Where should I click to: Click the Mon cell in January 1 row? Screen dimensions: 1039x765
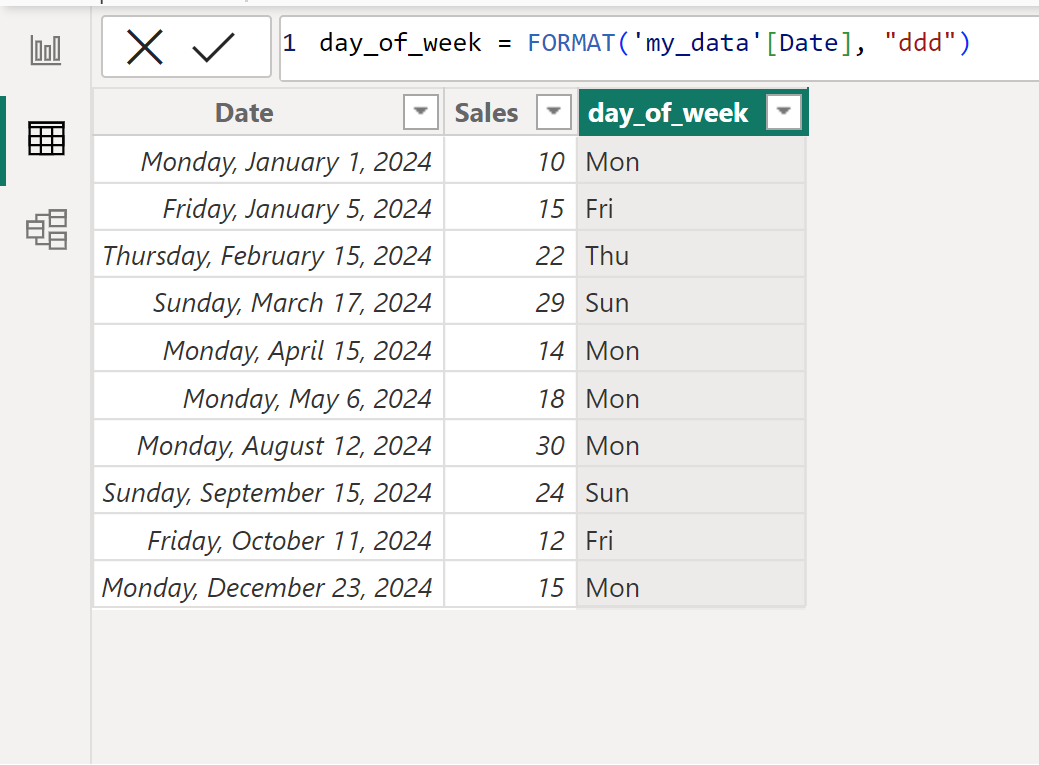691,162
